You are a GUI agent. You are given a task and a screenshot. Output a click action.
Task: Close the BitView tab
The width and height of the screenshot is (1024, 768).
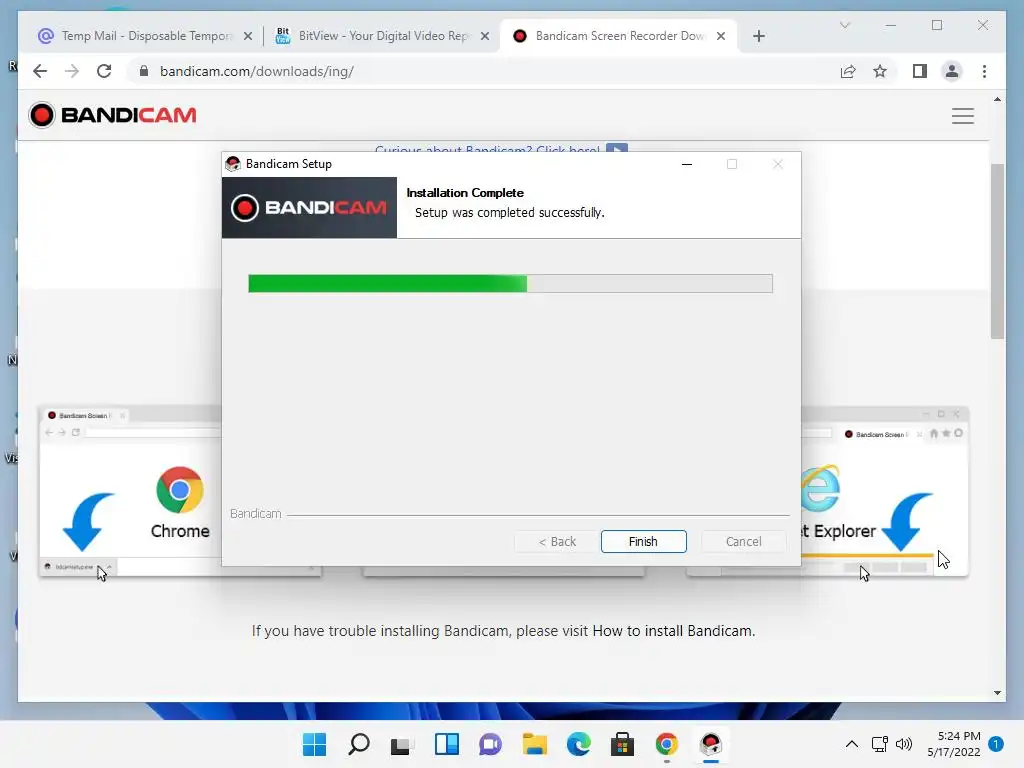point(485,37)
